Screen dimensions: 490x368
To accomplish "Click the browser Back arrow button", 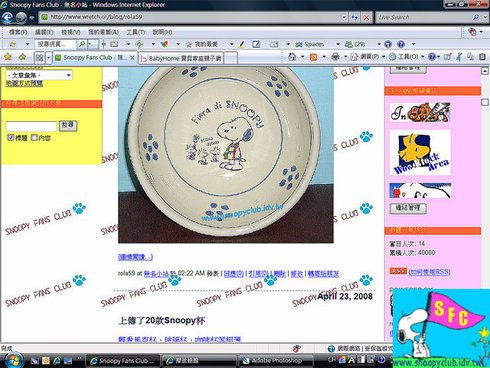I will pos(7,17).
